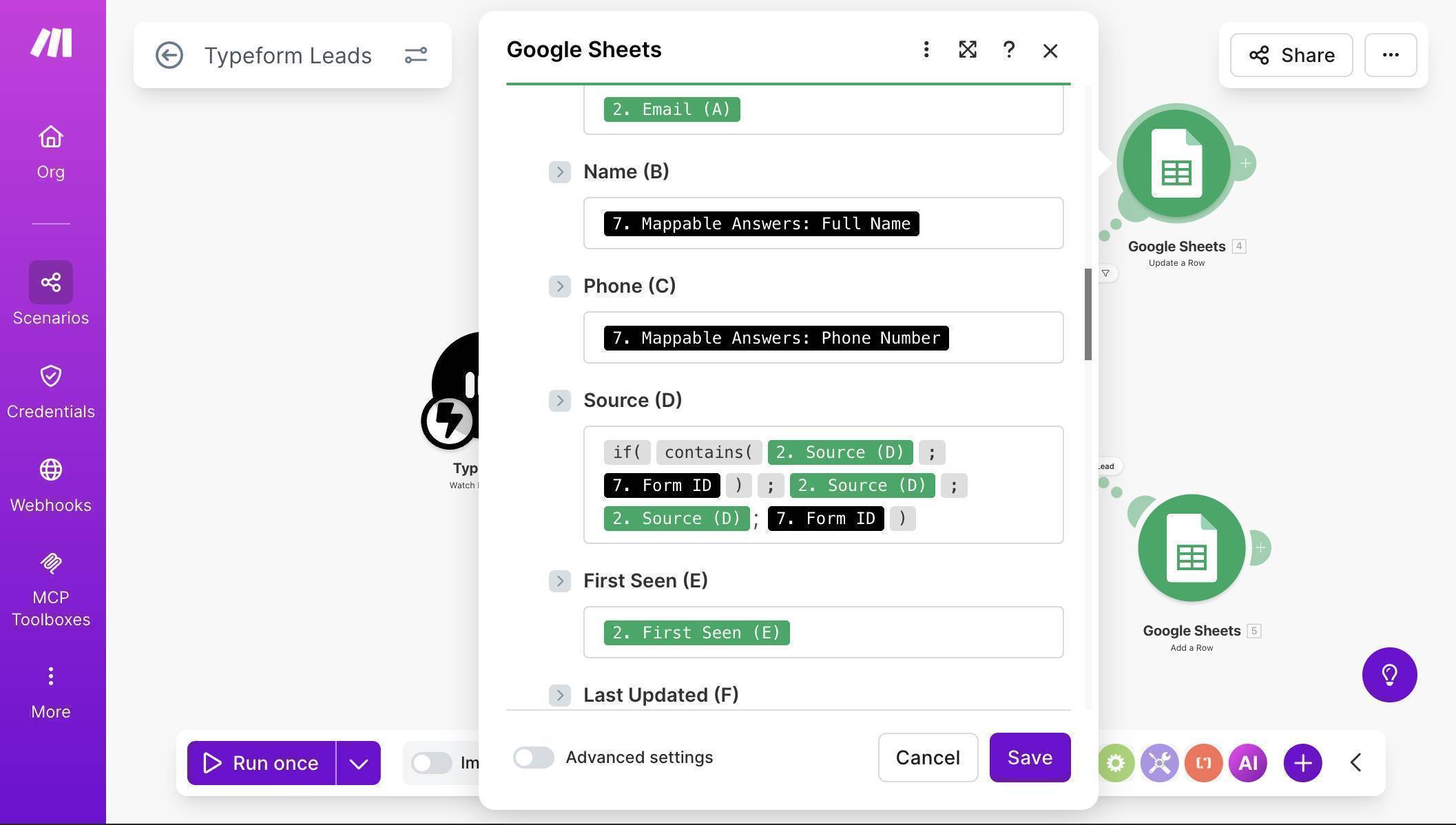
Task: Expand the module panel to full screen
Action: pos(967,50)
